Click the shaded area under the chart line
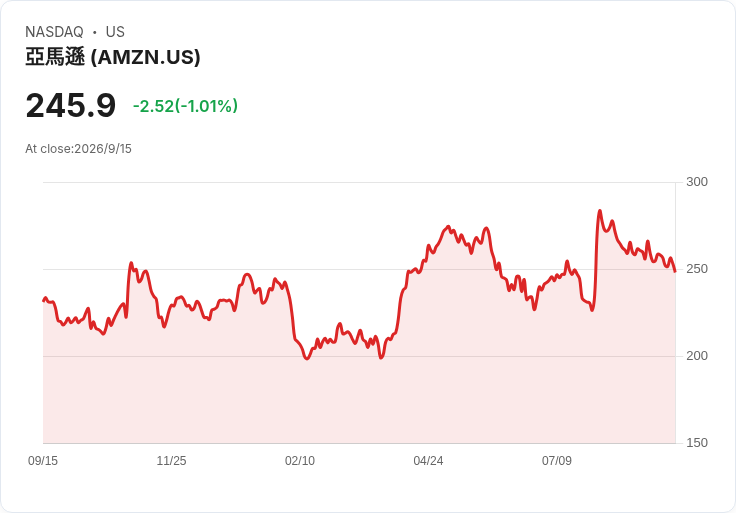The height and width of the screenshot is (513, 736). [359, 399]
